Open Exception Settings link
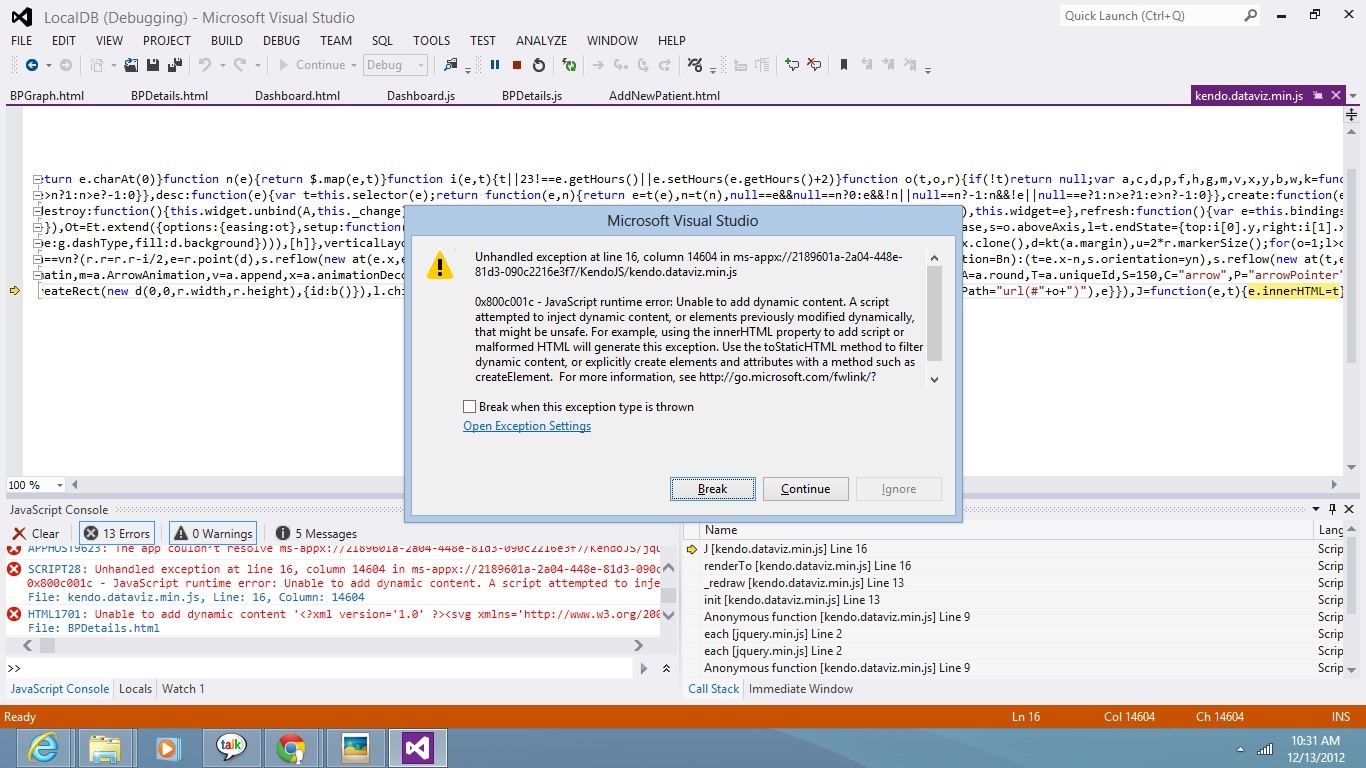The height and width of the screenshot is (768, 1366). tap(527, 426)
